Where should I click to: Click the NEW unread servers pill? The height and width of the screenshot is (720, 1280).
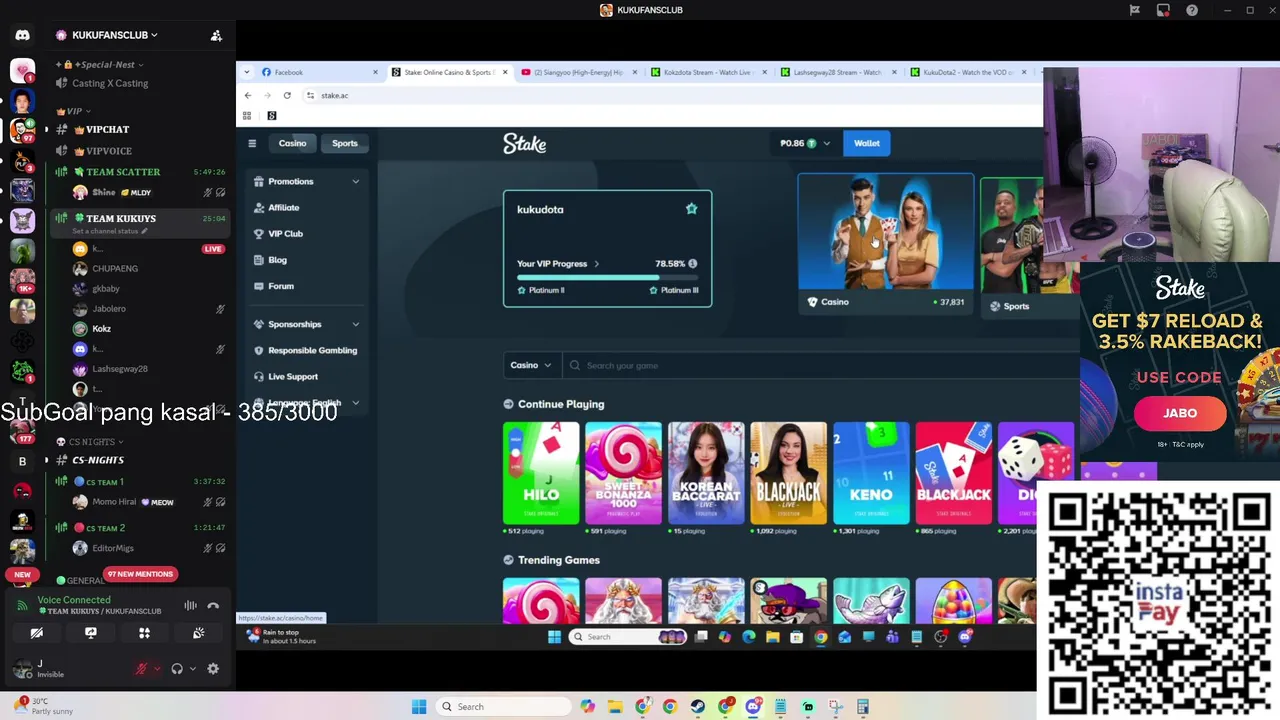(22, 574)
